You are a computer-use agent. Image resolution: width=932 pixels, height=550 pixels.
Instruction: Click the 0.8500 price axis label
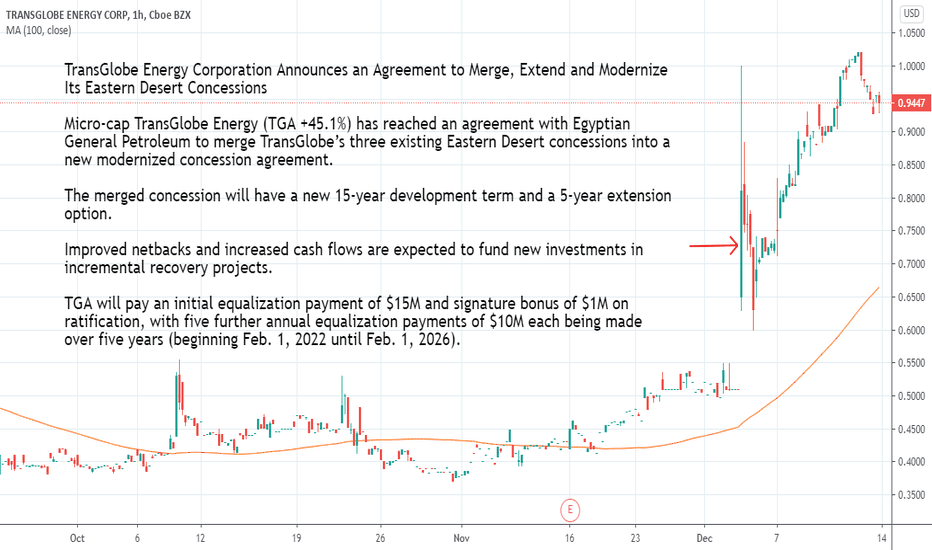coord(911,165)
